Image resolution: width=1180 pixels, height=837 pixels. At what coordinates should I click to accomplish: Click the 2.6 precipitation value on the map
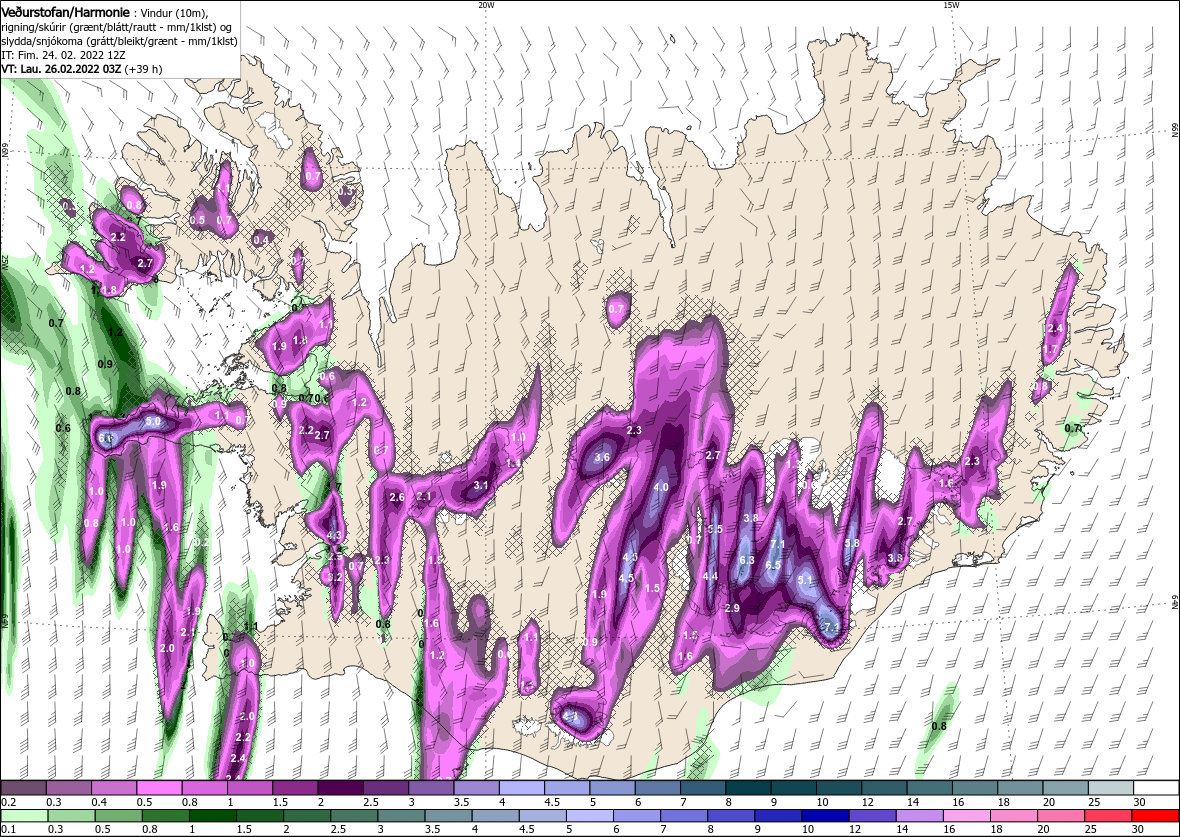(x=397, y=498)
